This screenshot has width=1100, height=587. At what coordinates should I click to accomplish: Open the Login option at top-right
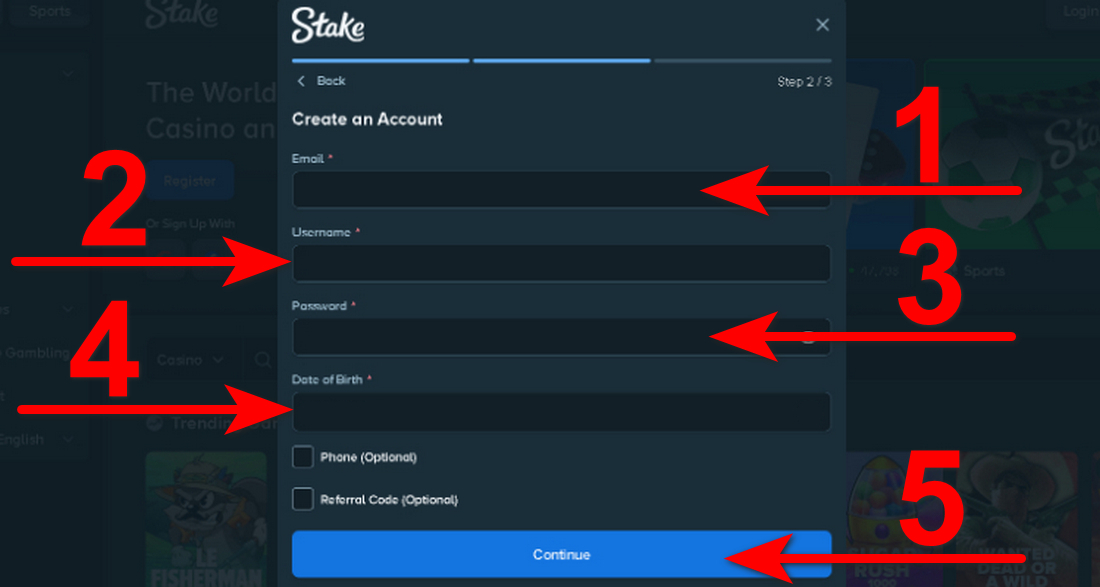pos(1080,11)
